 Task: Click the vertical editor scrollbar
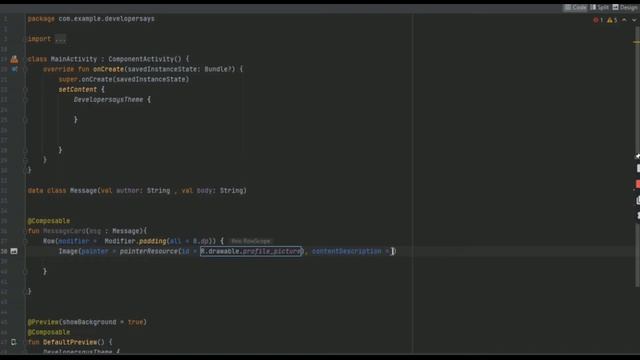pos(637,157)
